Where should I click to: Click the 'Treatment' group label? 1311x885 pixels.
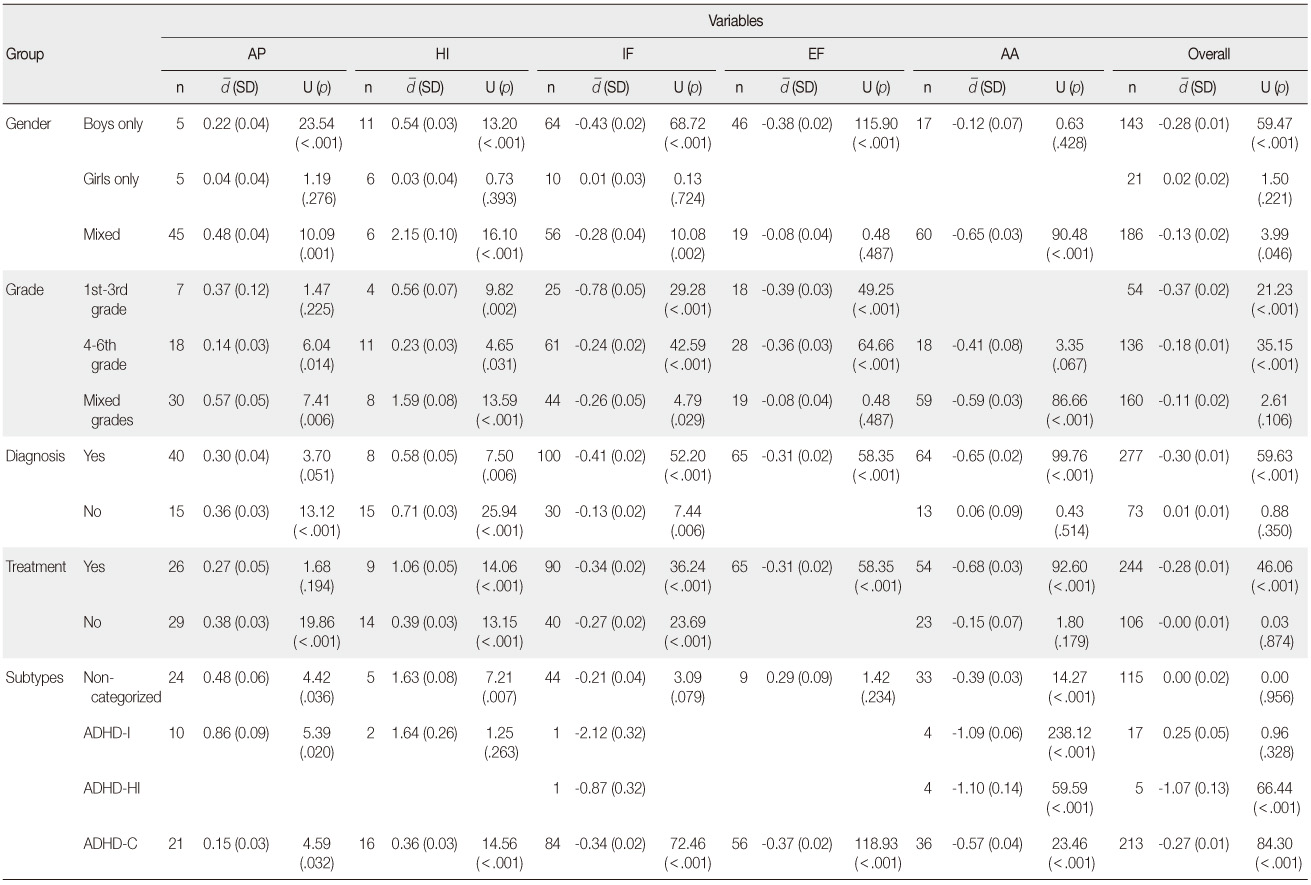coord(35,566)
